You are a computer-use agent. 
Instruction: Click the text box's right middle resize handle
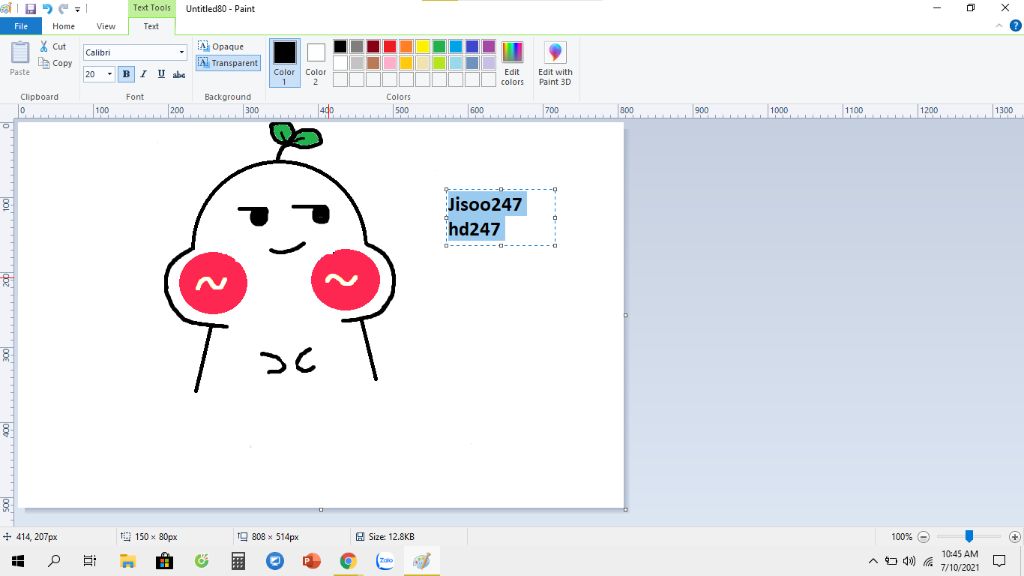555,217
